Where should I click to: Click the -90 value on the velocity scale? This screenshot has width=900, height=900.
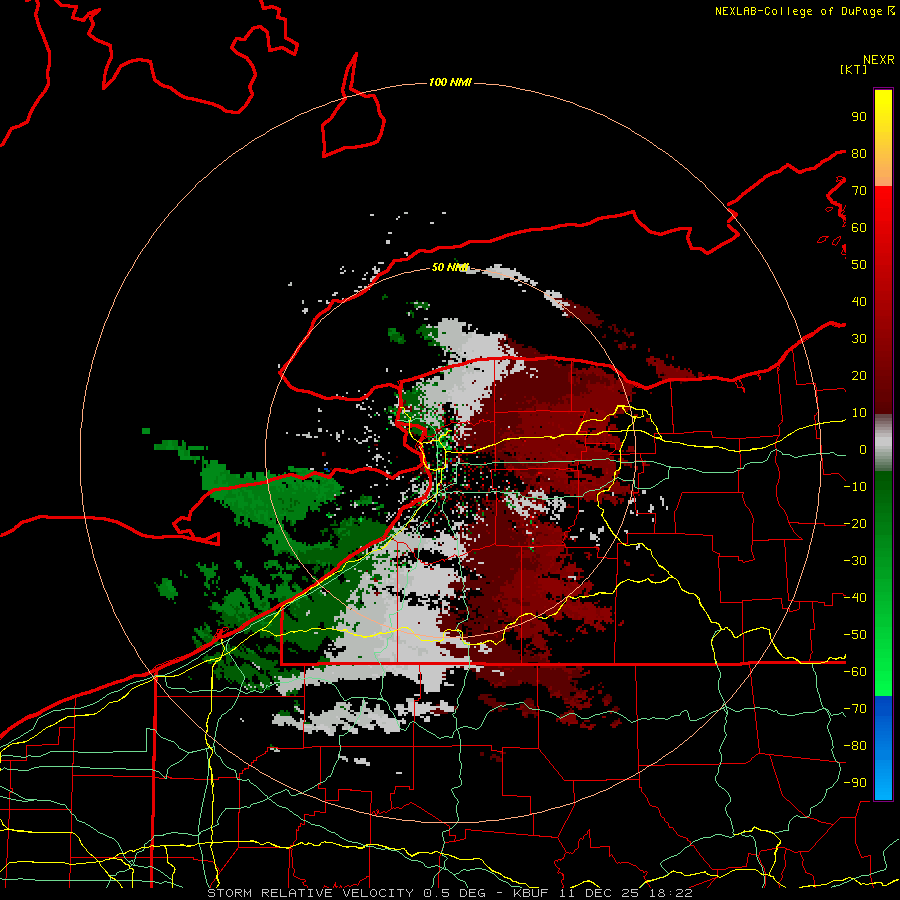(855, 783)
